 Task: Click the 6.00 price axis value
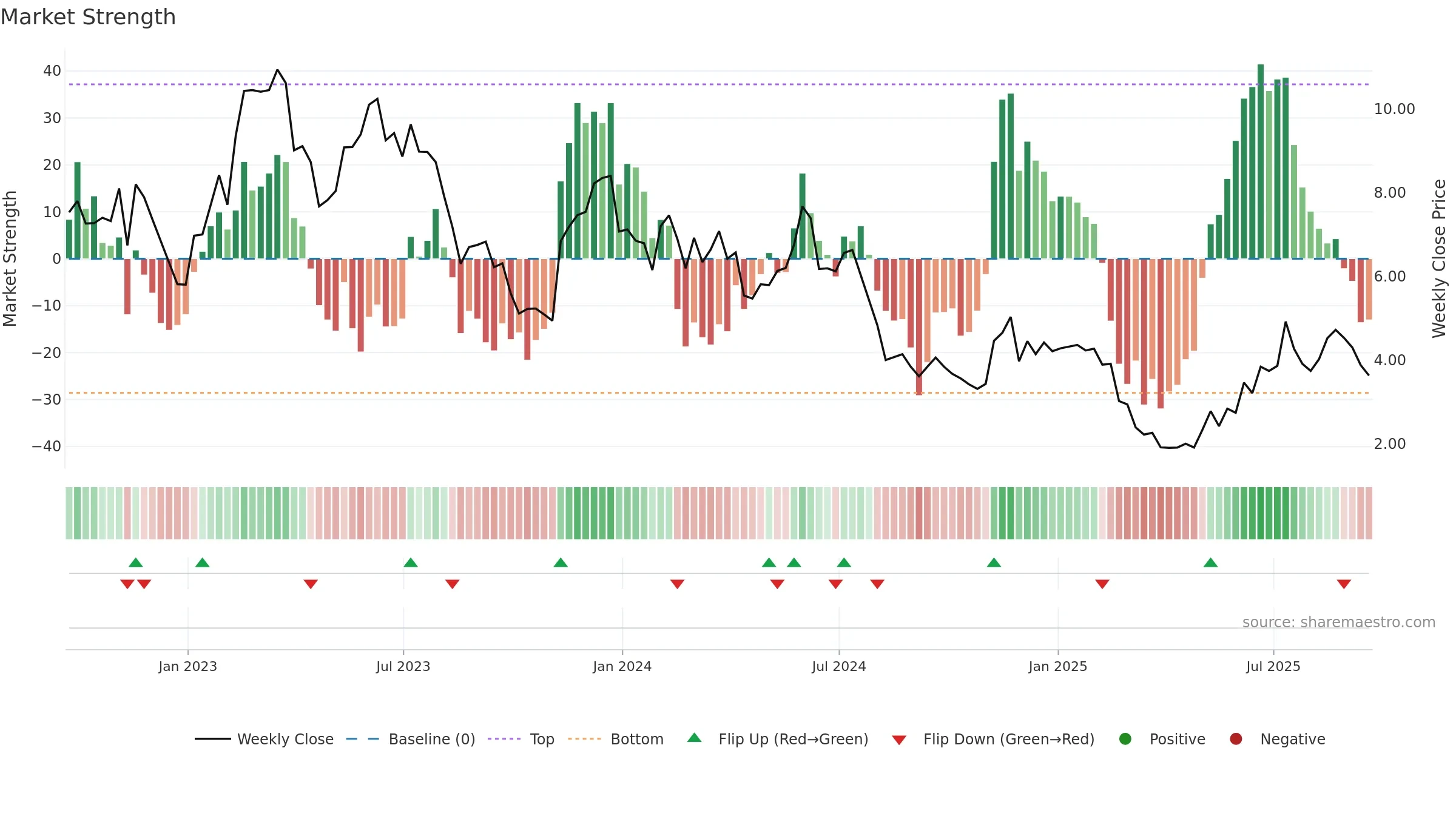click(x=1389, y=277)
